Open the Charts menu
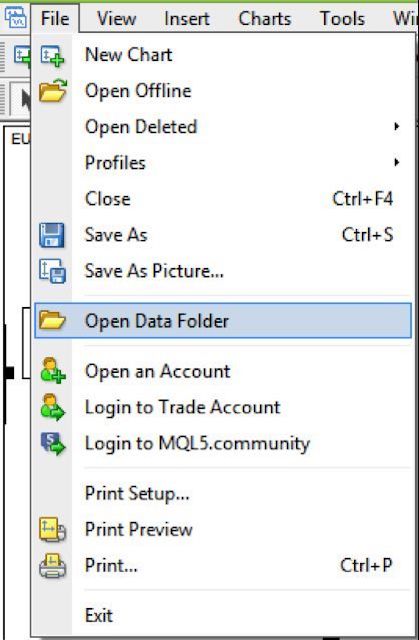The width and height of the screenshot is (419, 640). [265, 19]
